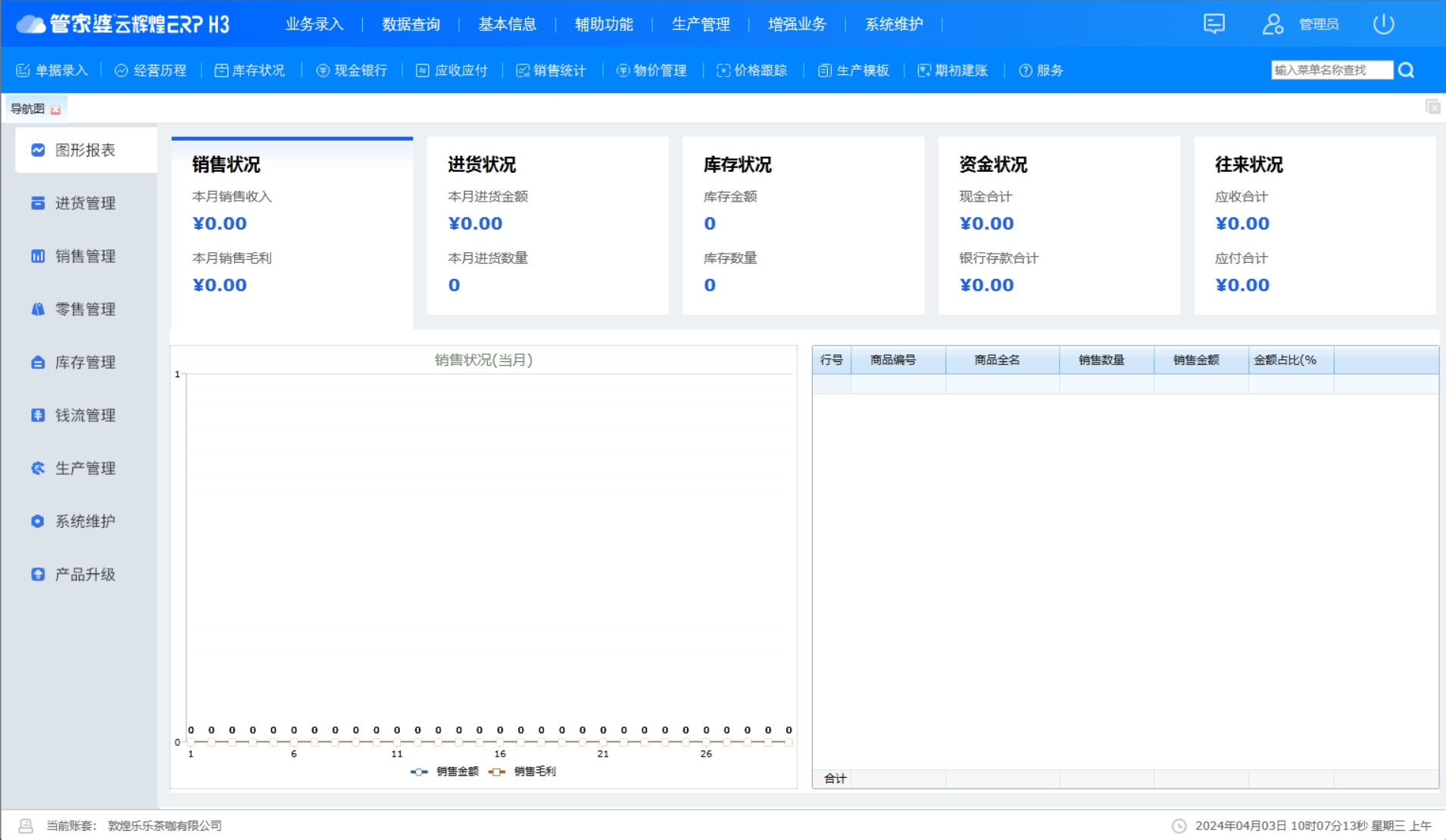Viewport: 1446px width, 840px height.
Task: Click the 销售统计 toolbar icon
Action: click(x=523, y=70)
